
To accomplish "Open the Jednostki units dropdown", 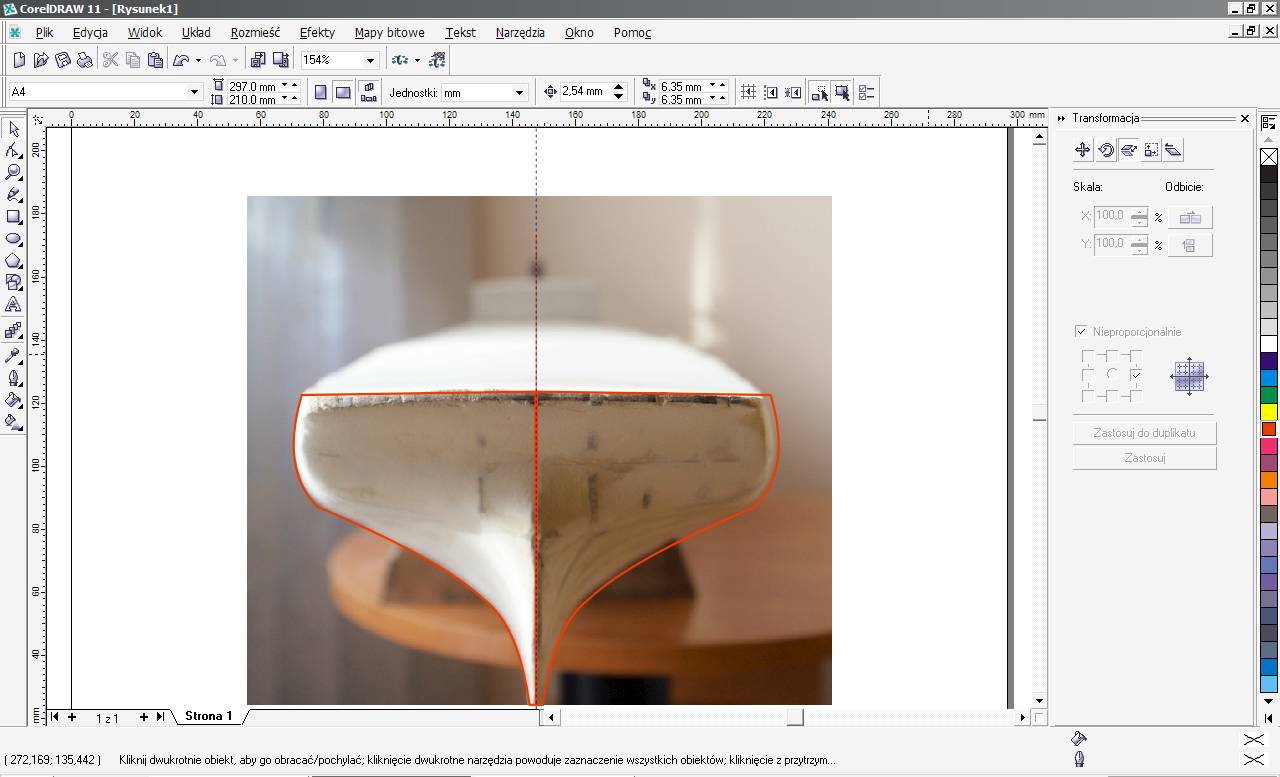I will (x=519, y=92).
